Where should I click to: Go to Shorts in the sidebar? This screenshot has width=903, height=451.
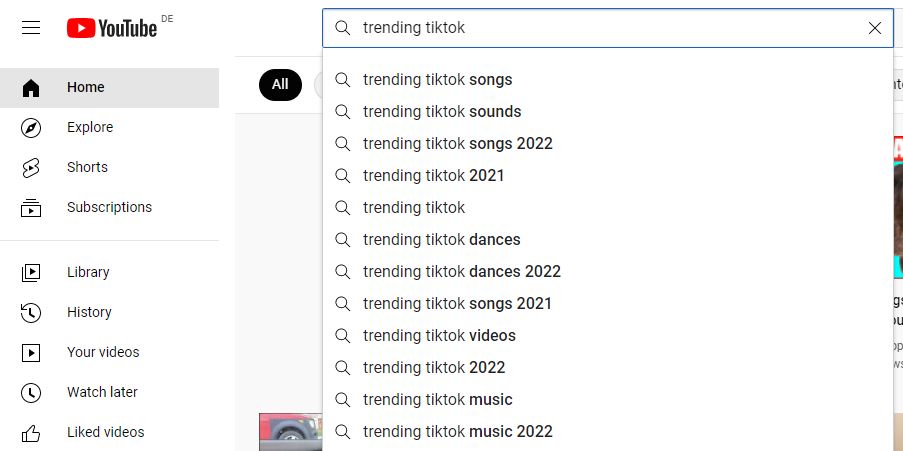(87, 167)
